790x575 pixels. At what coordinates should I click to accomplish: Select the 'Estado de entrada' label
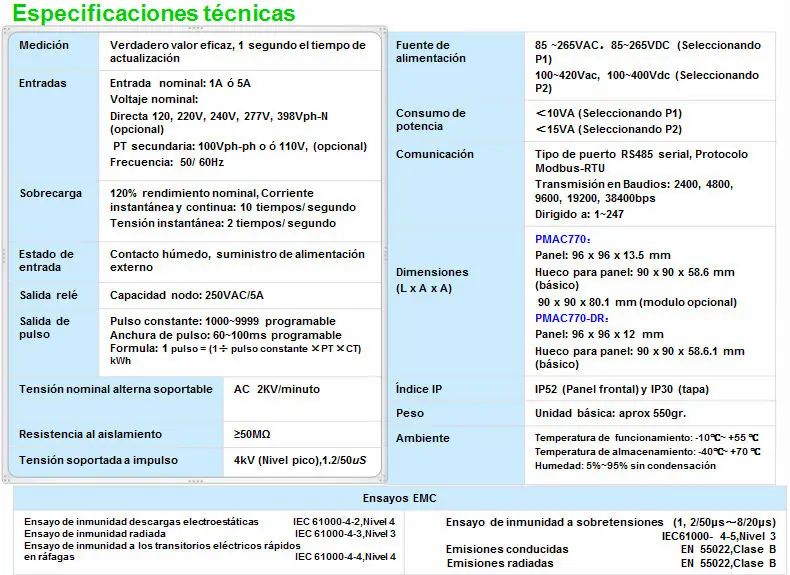pyautogui.click(x=46, y=261)
